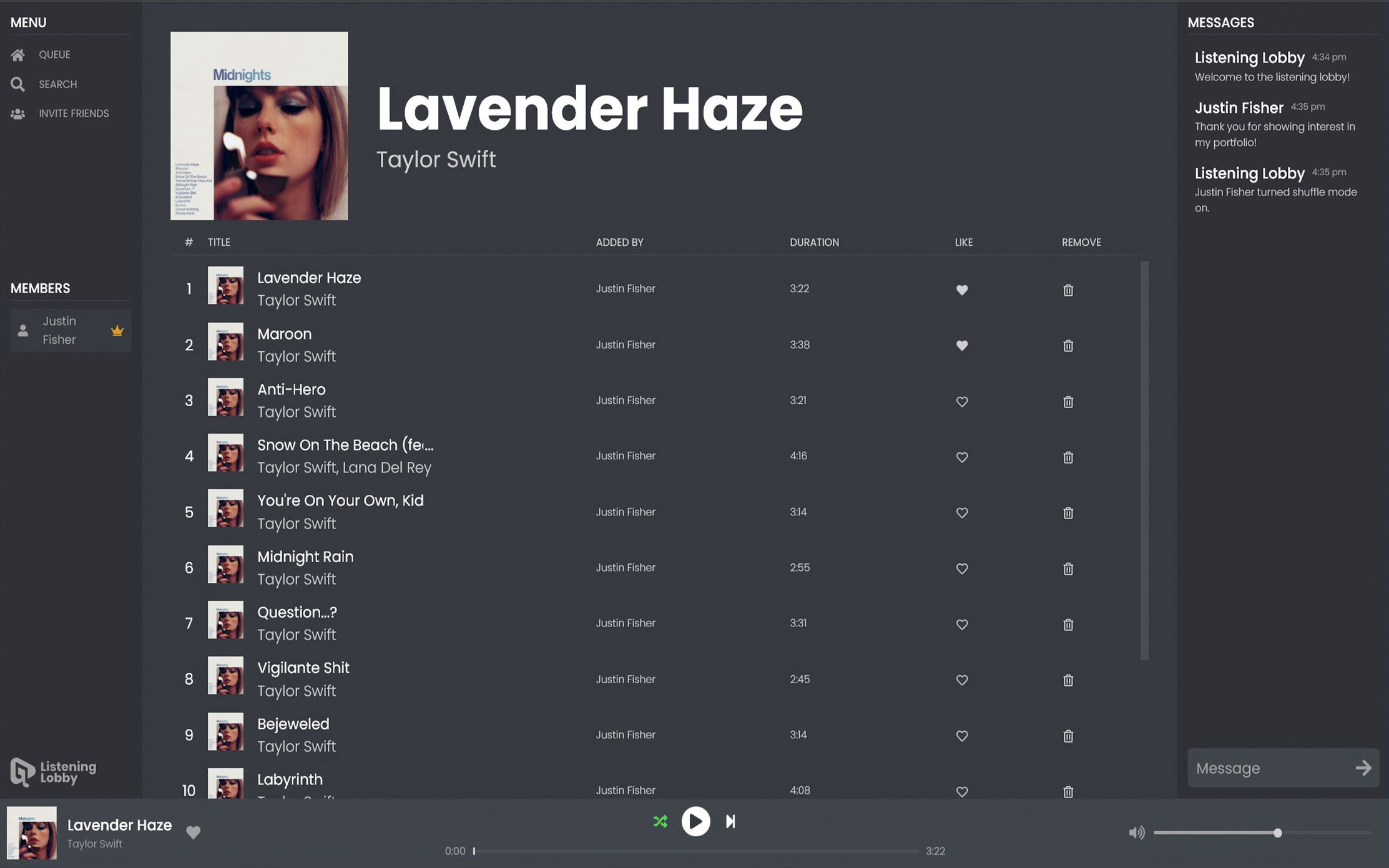Select the Bejeweled track title

pyautogui.click(x=293, y=724)
